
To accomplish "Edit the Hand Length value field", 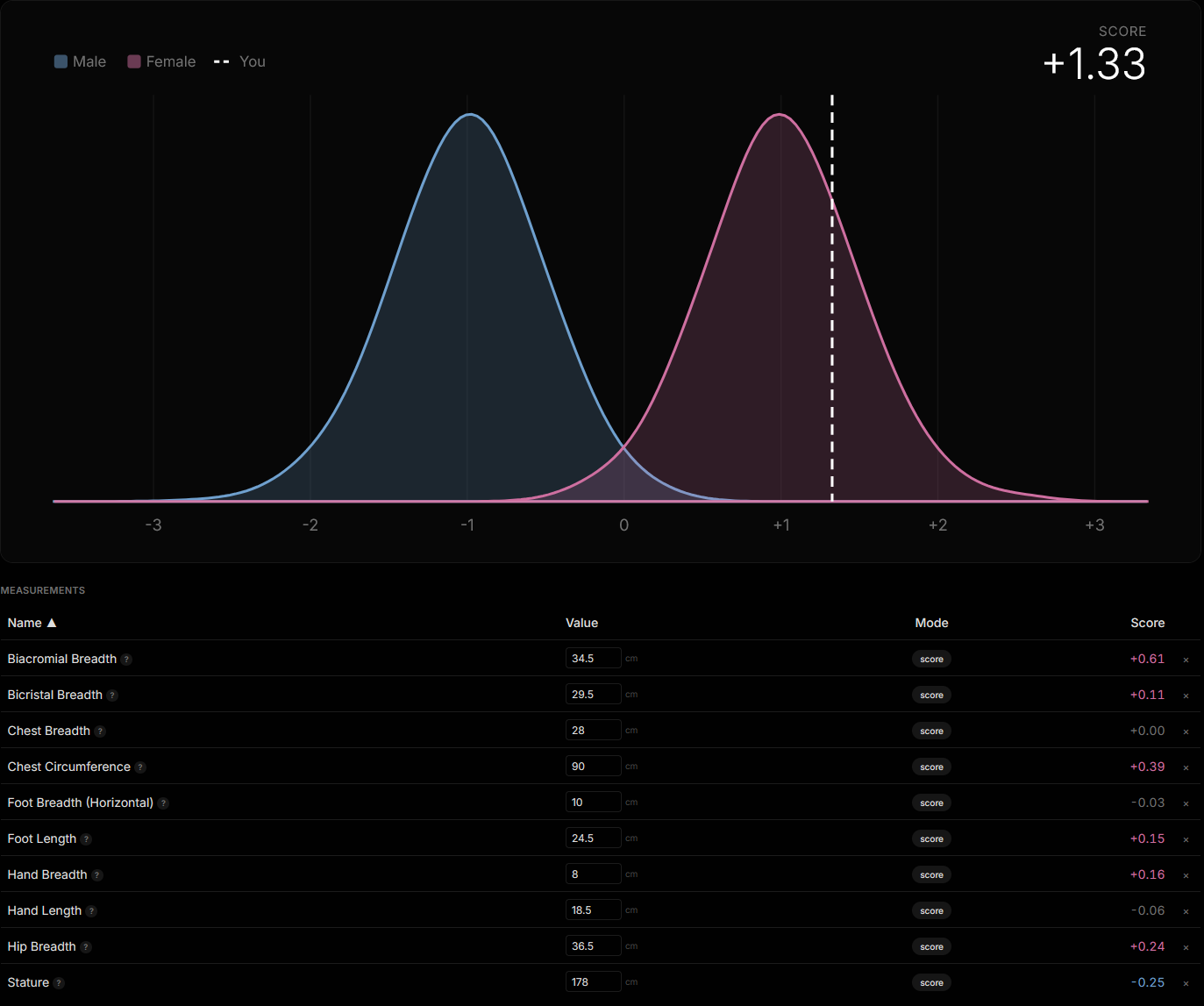I will tap(593, 910).
